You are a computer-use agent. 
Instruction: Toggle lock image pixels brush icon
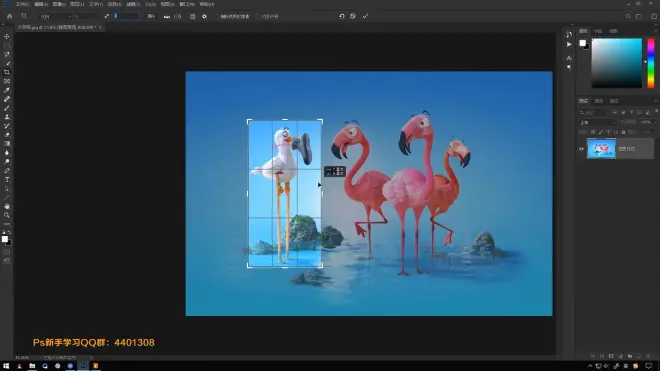pos(601,132)
